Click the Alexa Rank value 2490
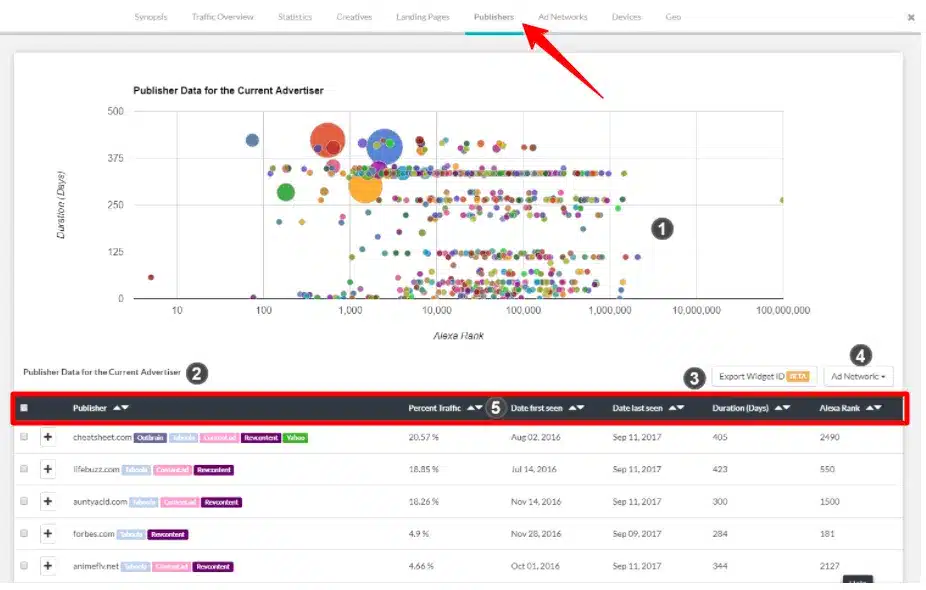This screenshot has width=926, height=590. (x=830, y=437)
